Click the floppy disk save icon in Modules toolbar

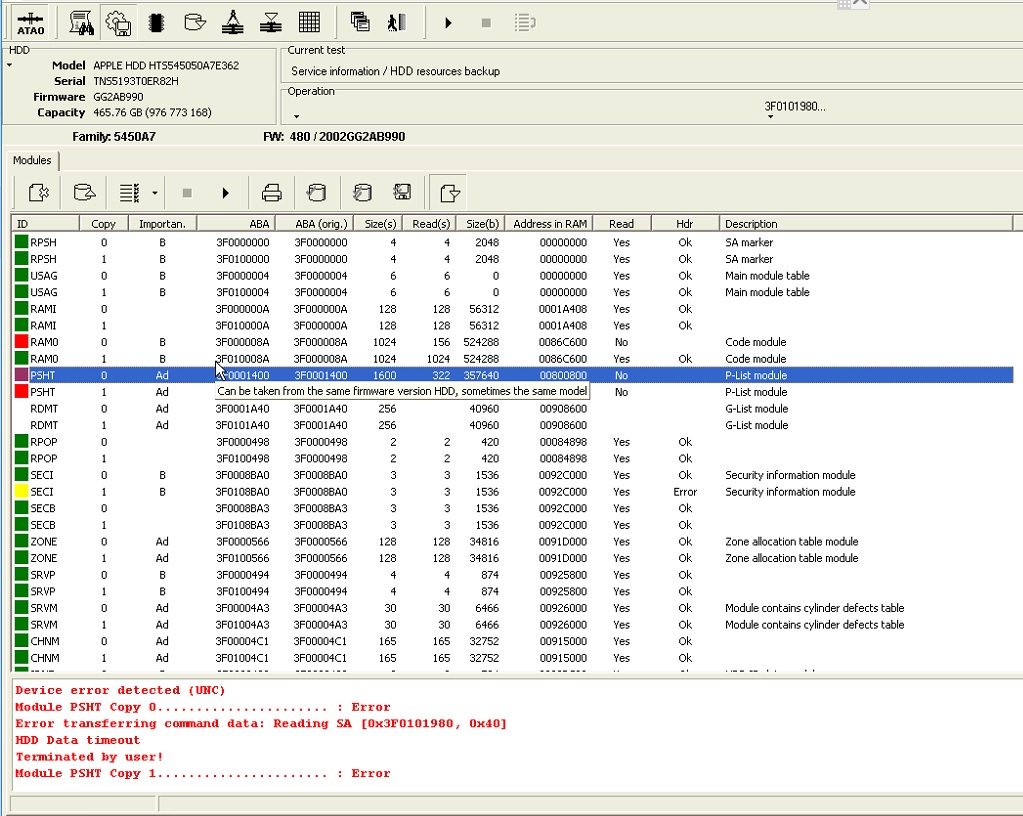[403, 192]
